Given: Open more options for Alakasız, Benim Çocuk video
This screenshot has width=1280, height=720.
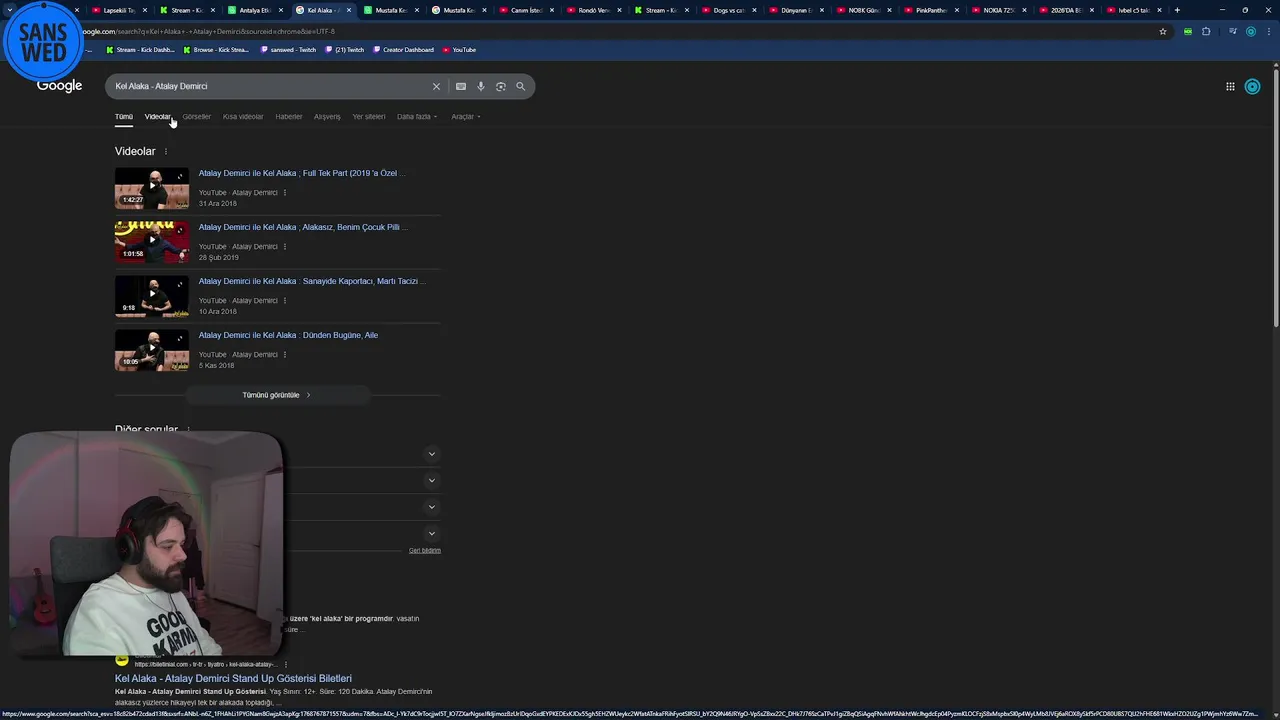Looking at the screenshot, I should coord(284,246).
